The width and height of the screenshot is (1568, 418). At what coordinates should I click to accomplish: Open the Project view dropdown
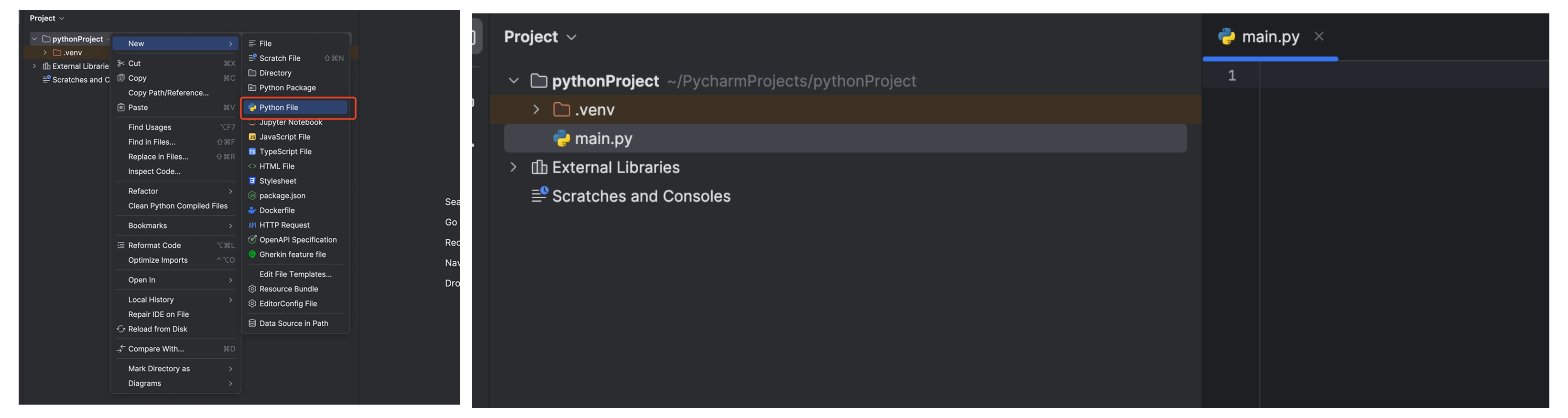click(x=540, y=37)
